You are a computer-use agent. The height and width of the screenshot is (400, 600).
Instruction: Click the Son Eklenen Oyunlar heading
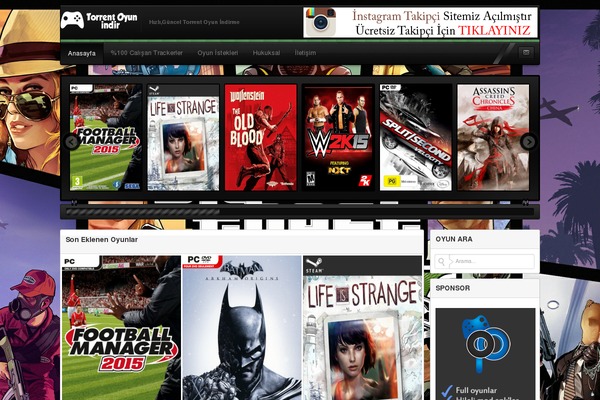coord(101,240)
